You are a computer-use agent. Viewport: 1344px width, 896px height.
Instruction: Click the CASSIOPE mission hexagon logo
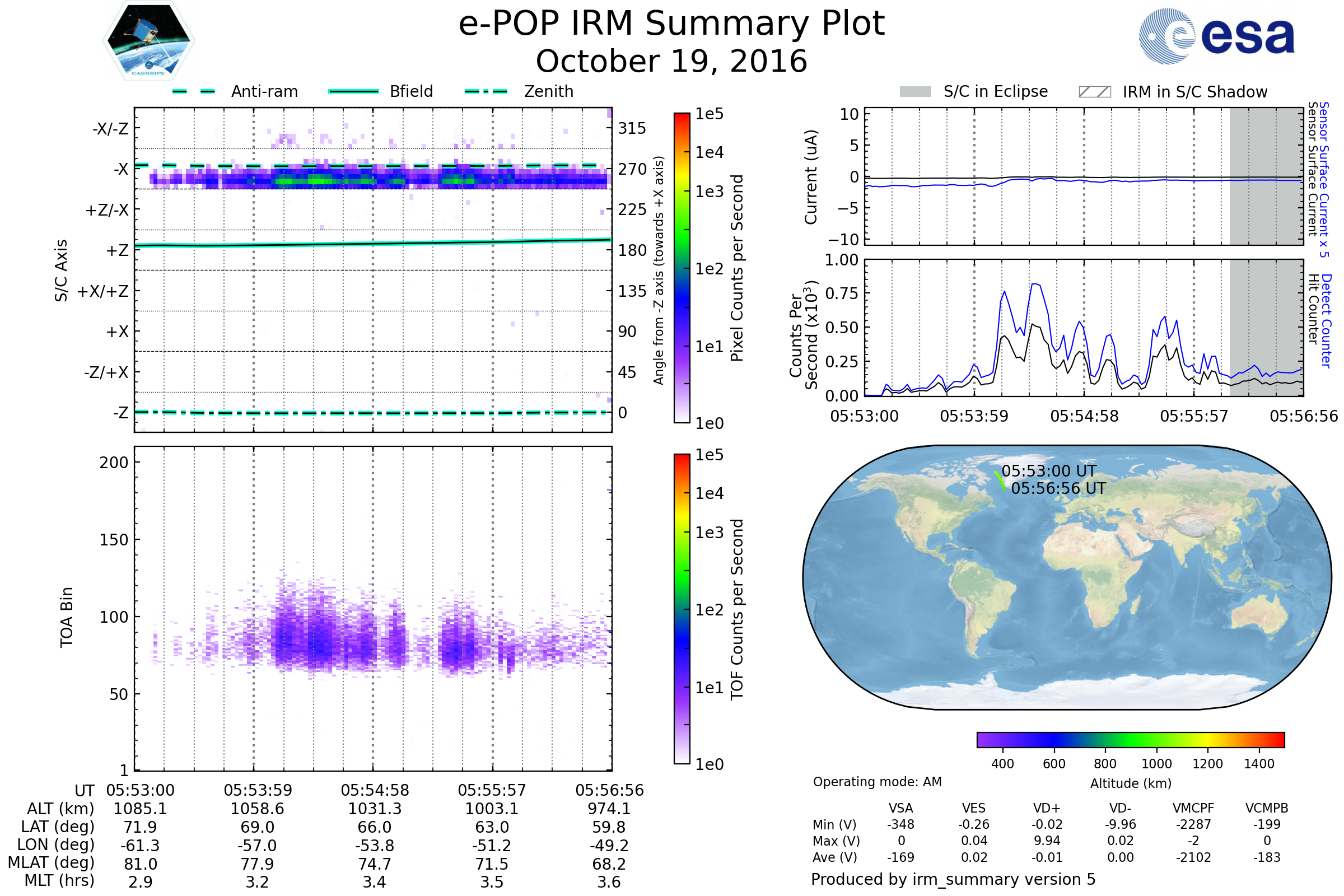148,41
